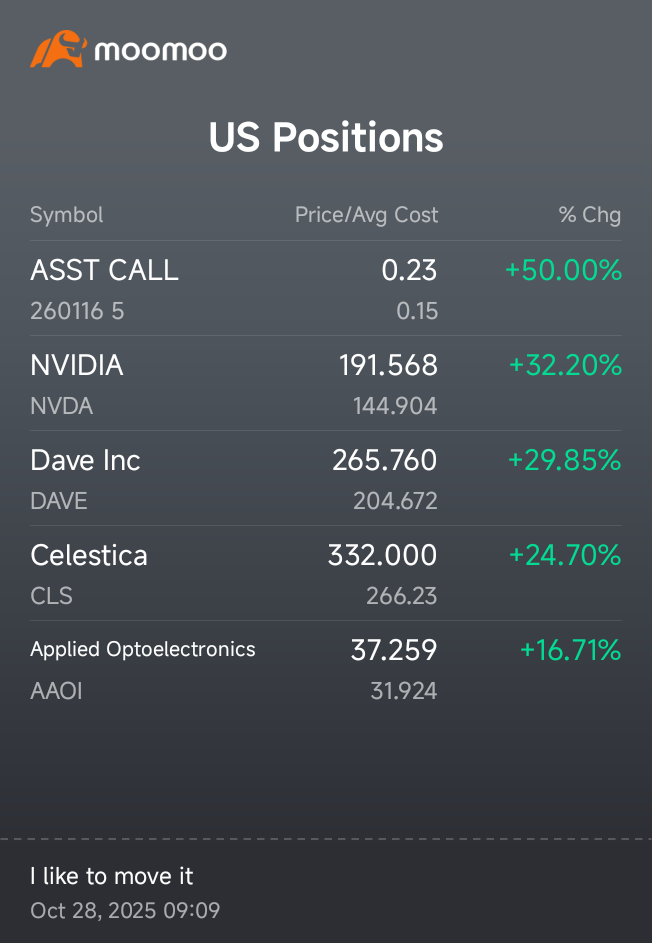
Task: Click the CLS ticker symbol
Action: 52,596
